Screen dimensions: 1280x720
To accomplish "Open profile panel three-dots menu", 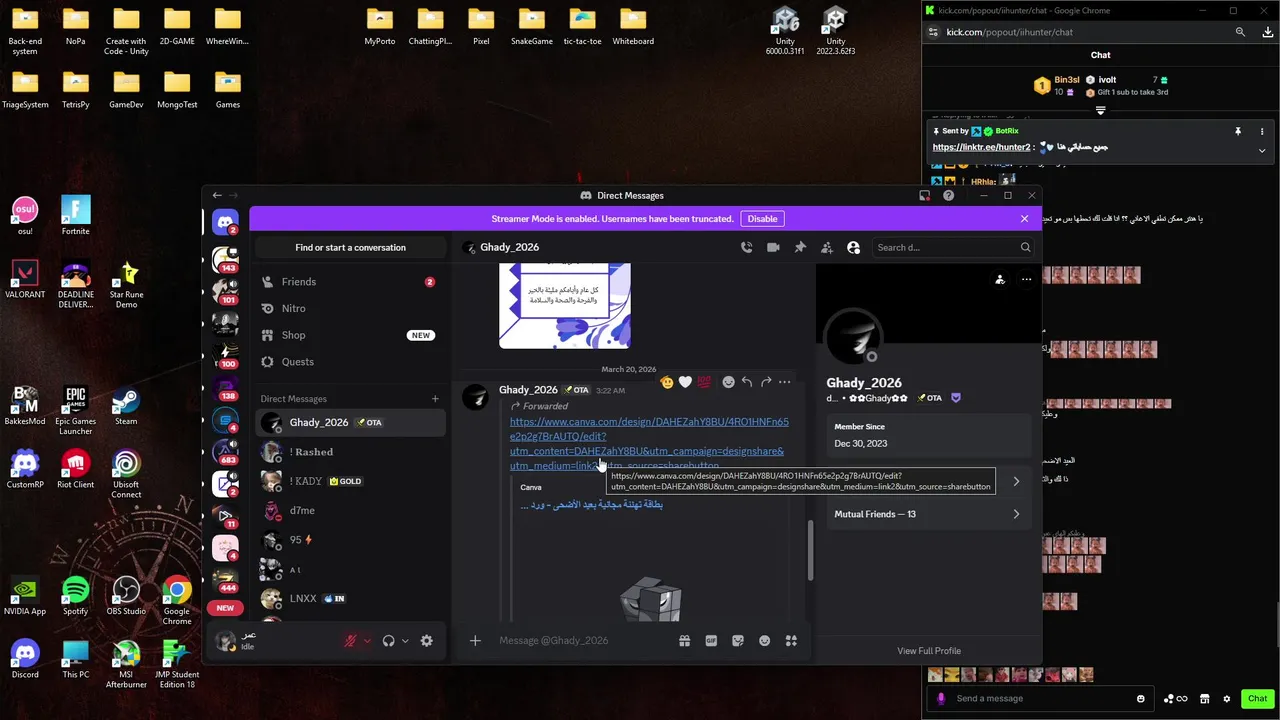I will pos(1026,280).
